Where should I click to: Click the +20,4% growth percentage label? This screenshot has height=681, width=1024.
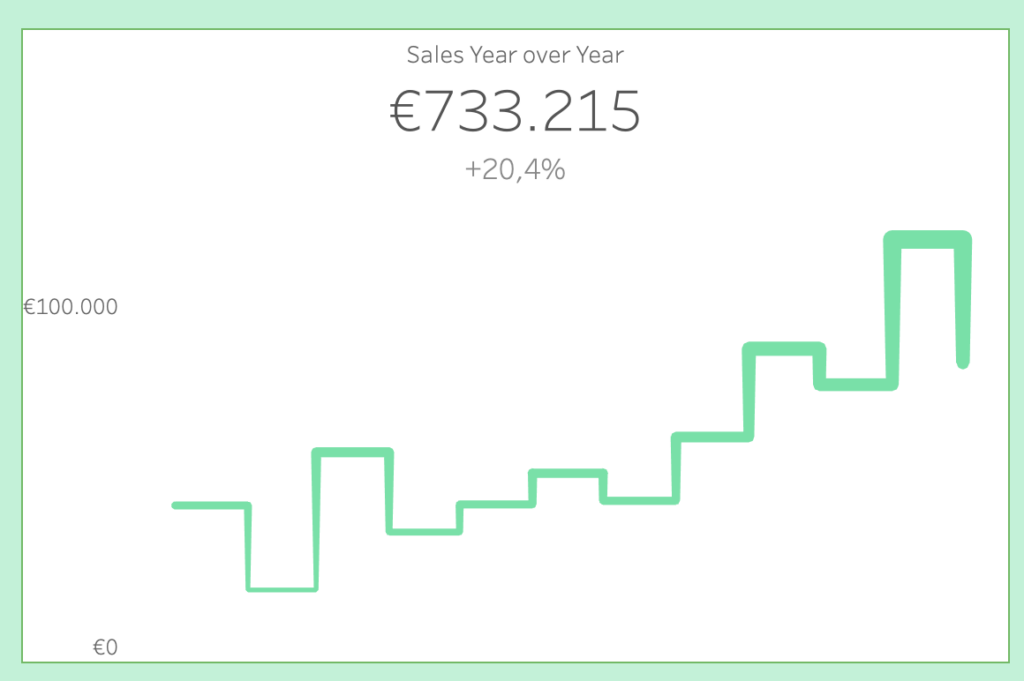coord(515,169)
